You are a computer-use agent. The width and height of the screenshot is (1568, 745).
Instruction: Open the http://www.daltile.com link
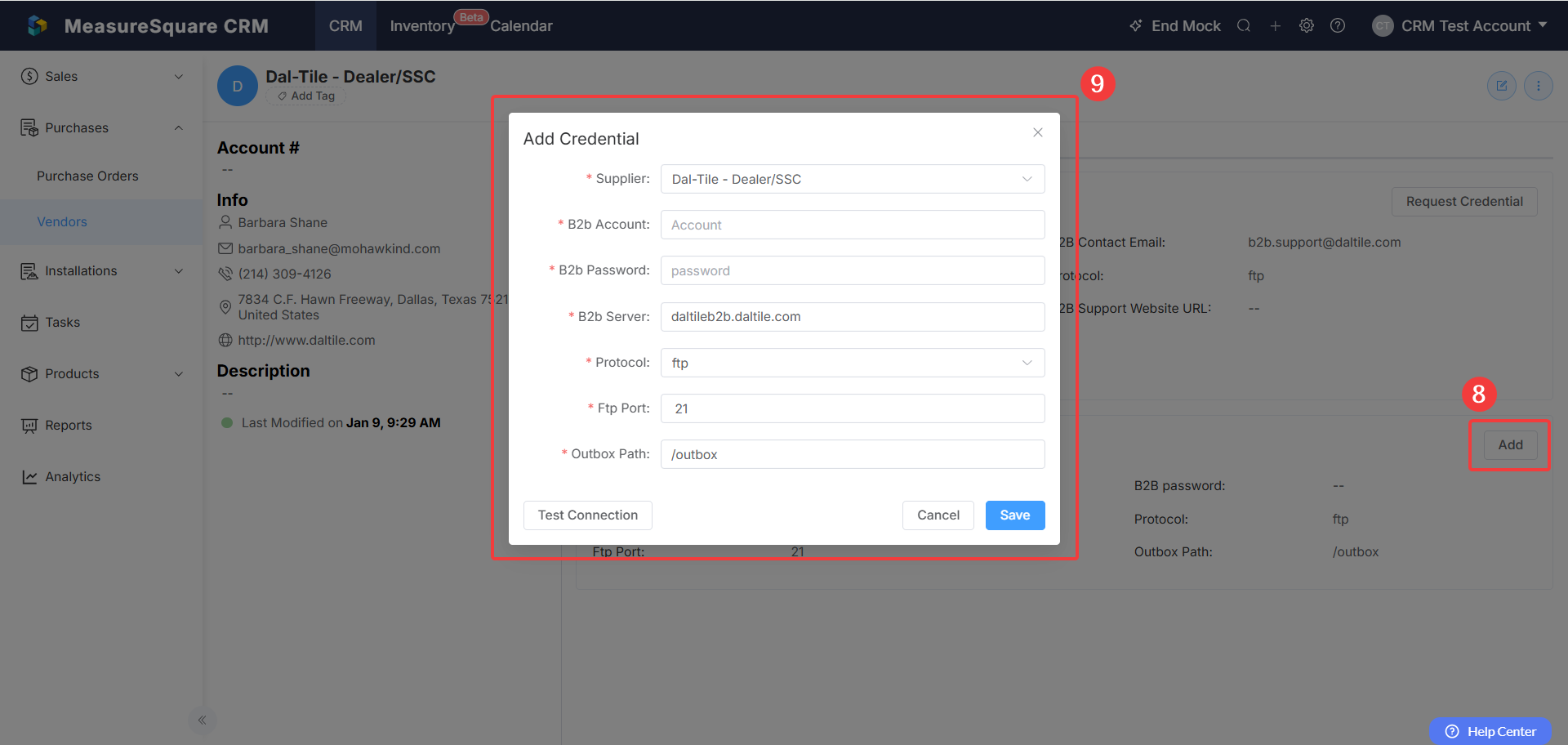(306, 341)
